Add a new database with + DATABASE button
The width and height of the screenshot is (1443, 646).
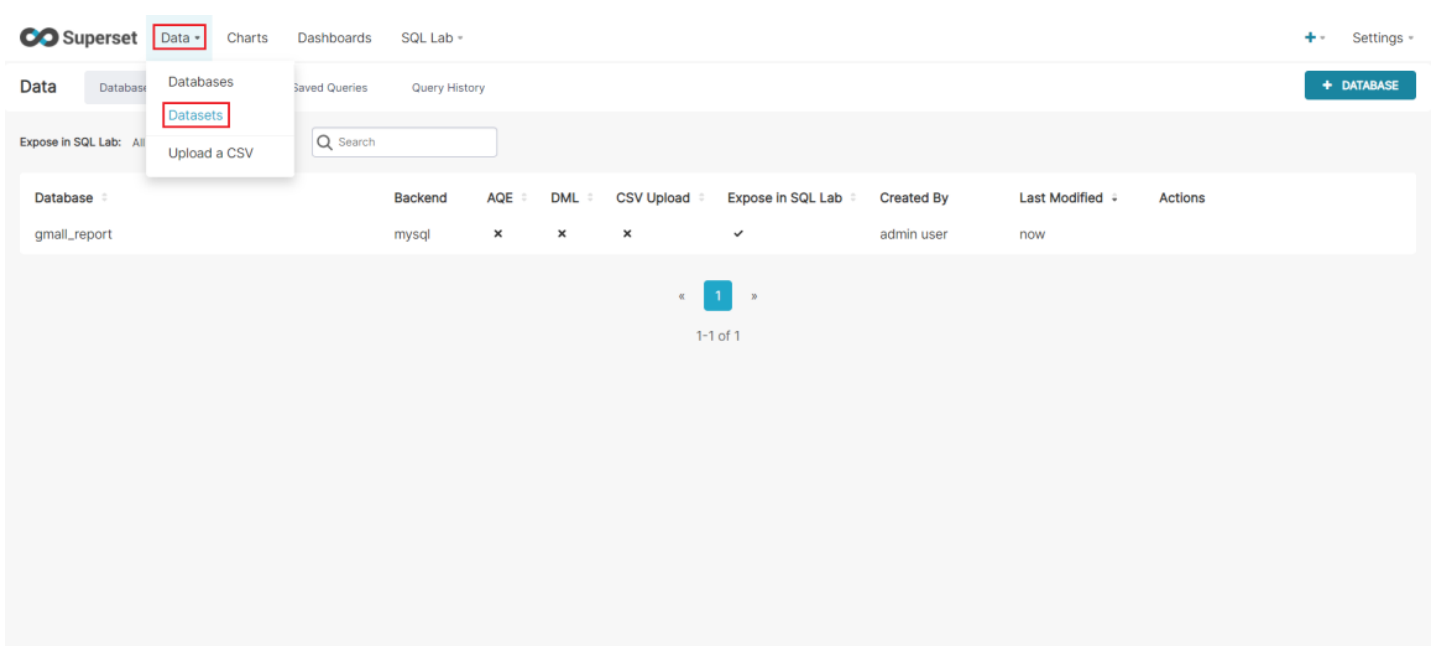click(1360, 85)
